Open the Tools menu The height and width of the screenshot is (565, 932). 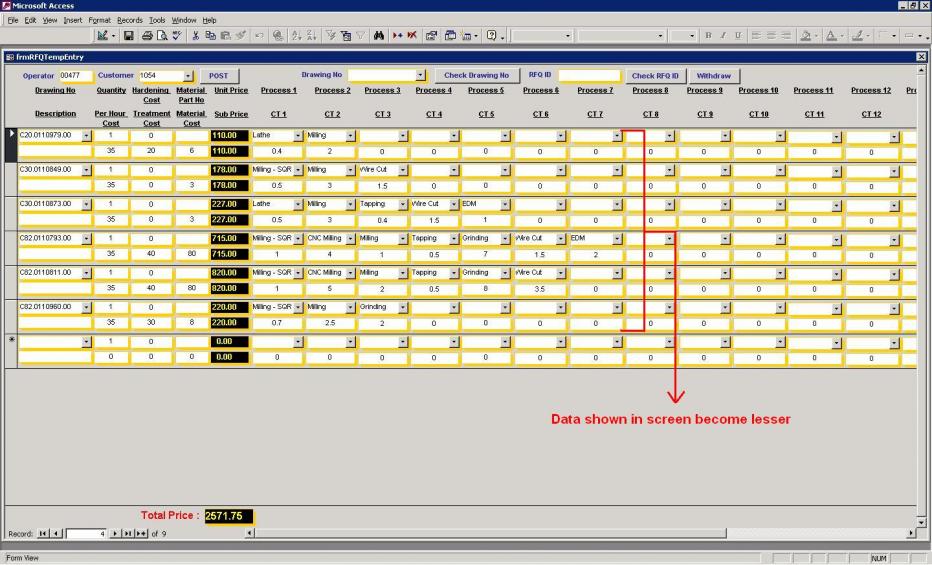pos(157,20)
